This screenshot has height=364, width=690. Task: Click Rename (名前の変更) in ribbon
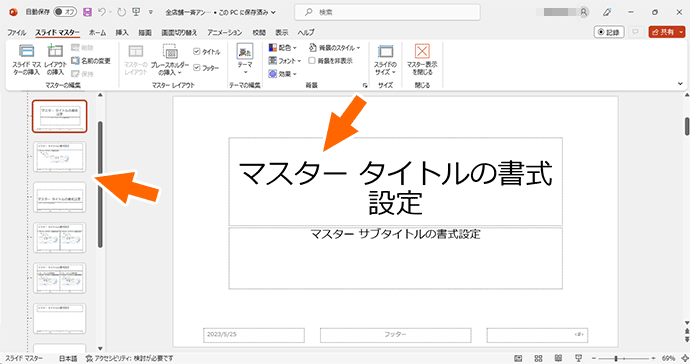[x=91, y=61]
